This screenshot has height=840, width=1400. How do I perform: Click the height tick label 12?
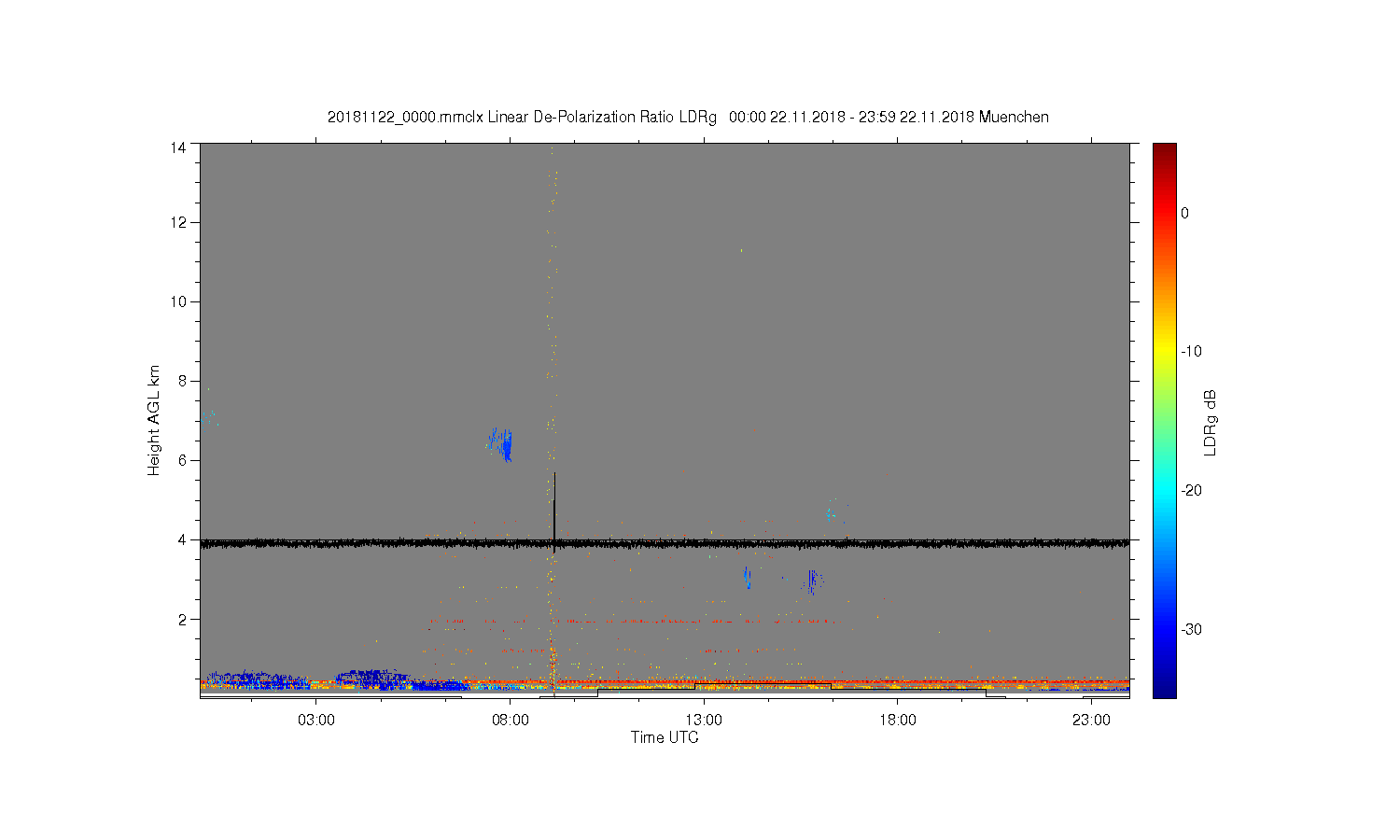click(177, 222)
